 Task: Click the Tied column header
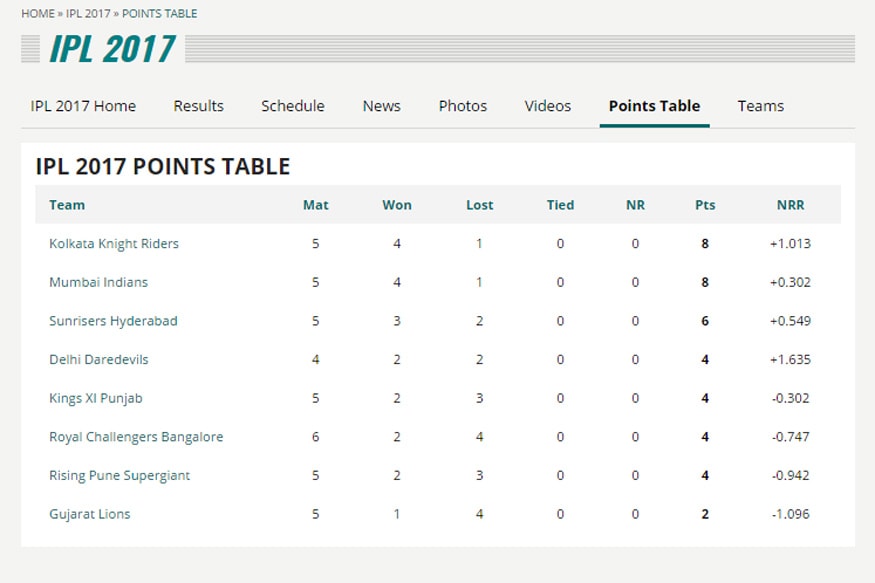pos(560,205)
